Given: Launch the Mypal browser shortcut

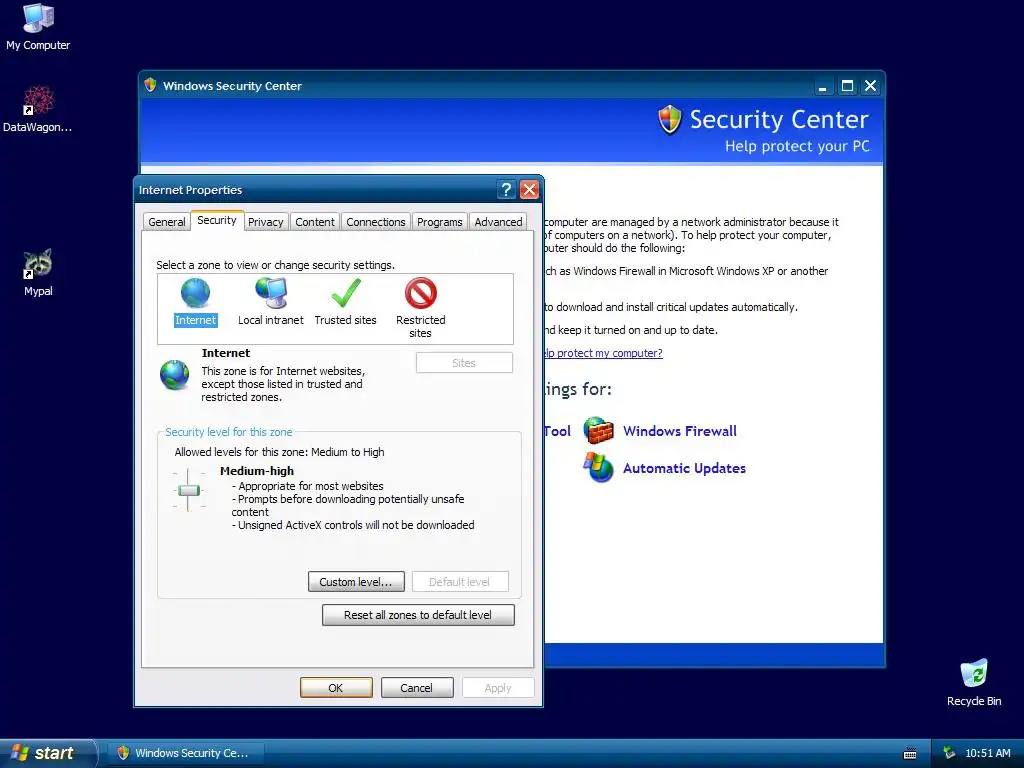Looking at the screenshot, I should [x=38, y=264].
